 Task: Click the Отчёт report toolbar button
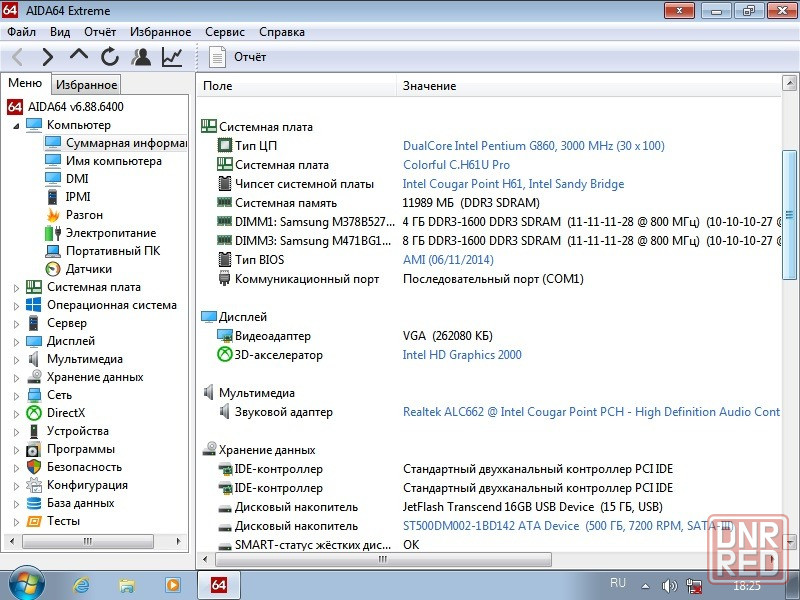[238, 57]
